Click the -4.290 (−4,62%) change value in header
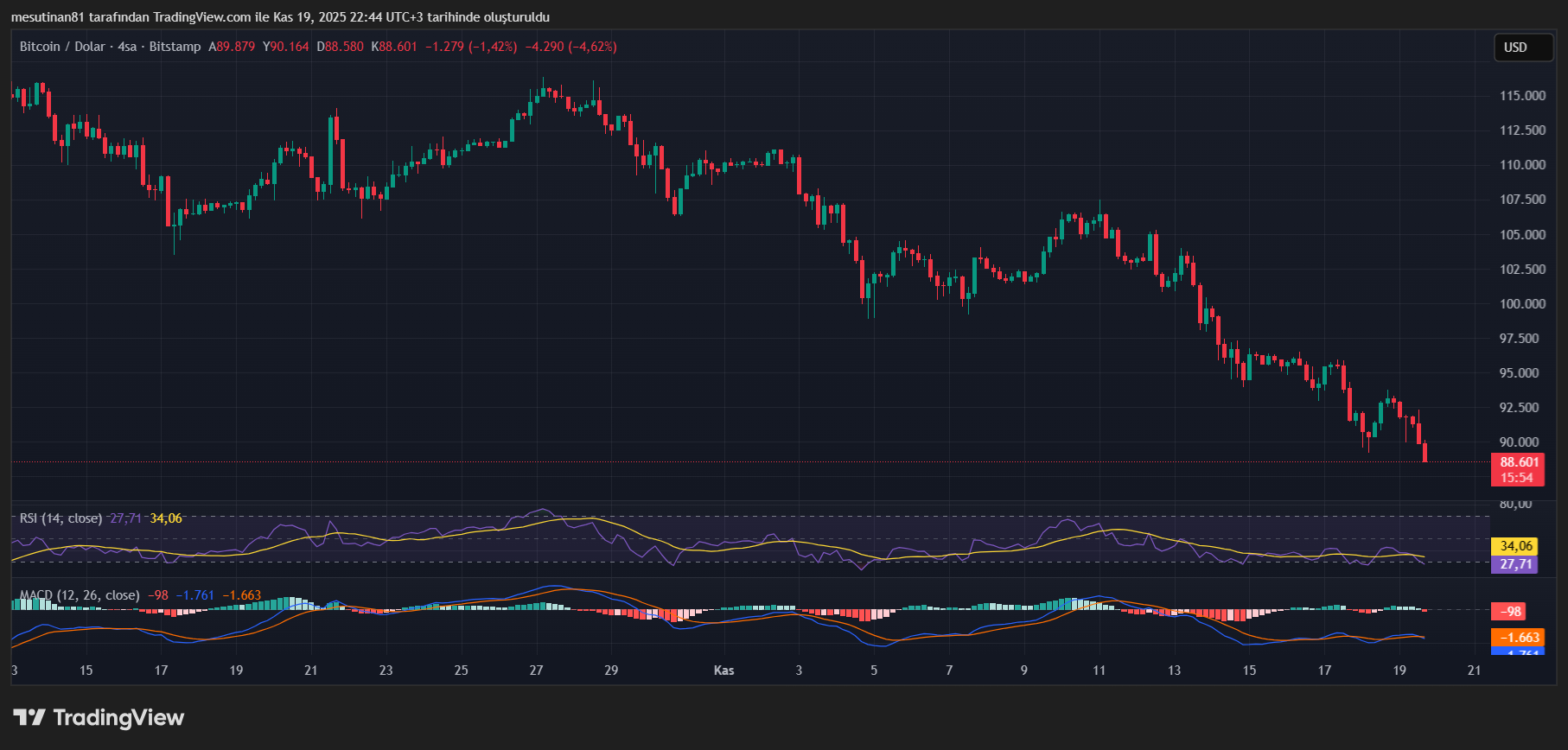This screenshot has height=750, width=1568. [x=570, y=47]
